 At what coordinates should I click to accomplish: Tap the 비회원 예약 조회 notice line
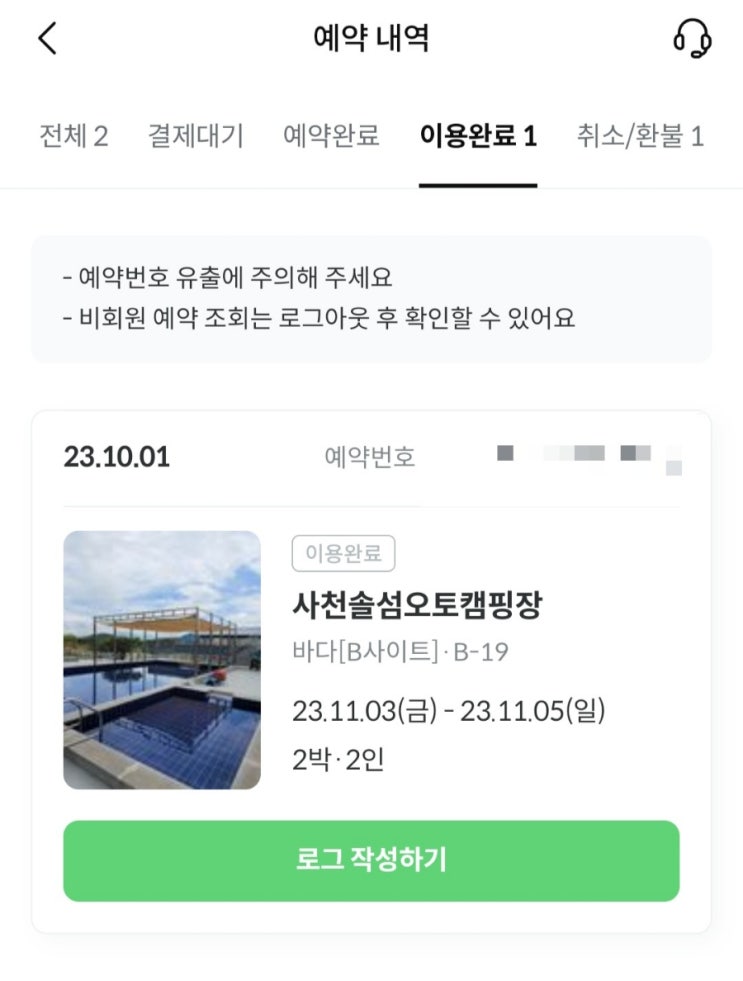click(318, 319)
